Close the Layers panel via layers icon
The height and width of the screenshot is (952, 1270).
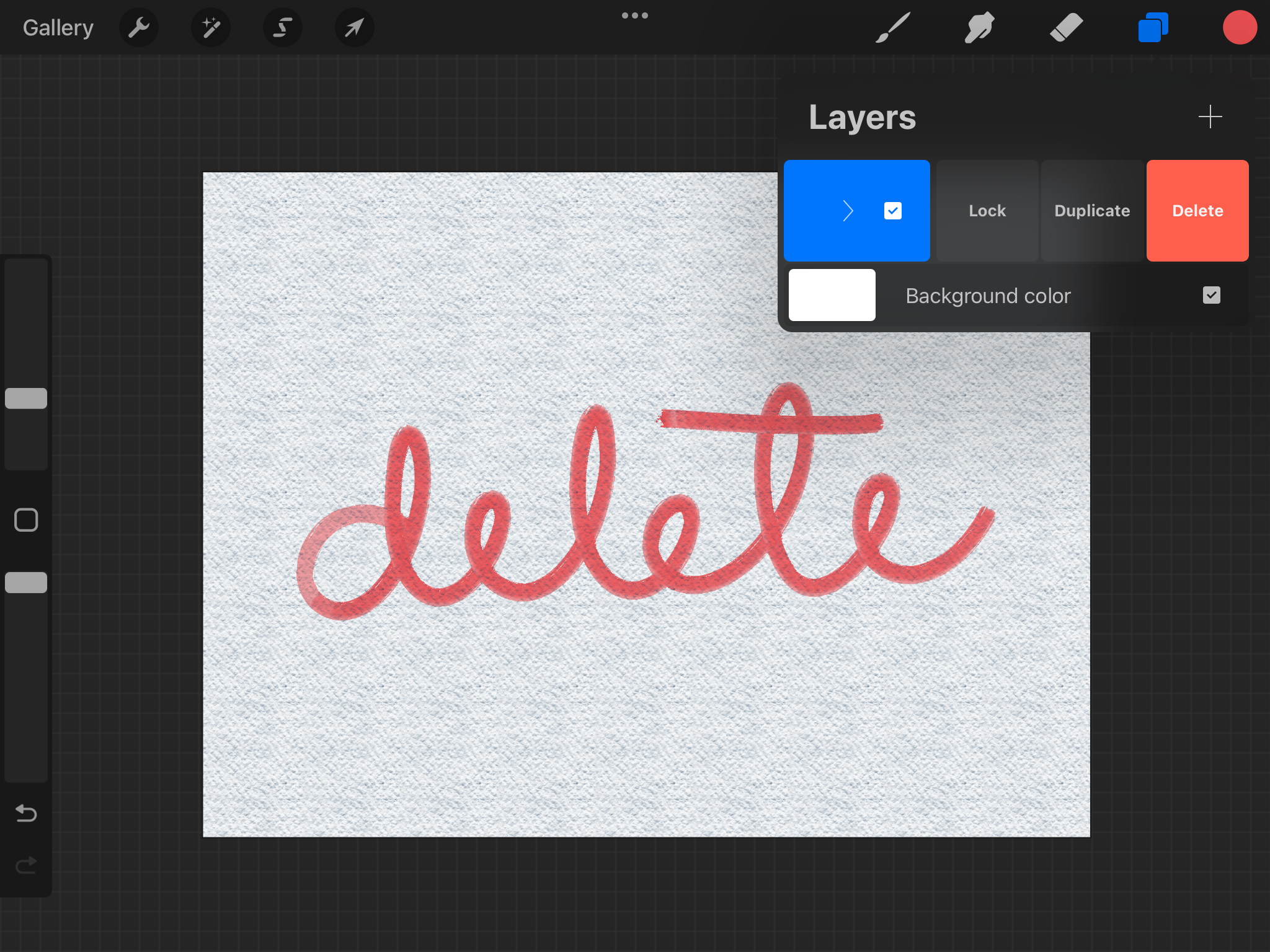1153,27
